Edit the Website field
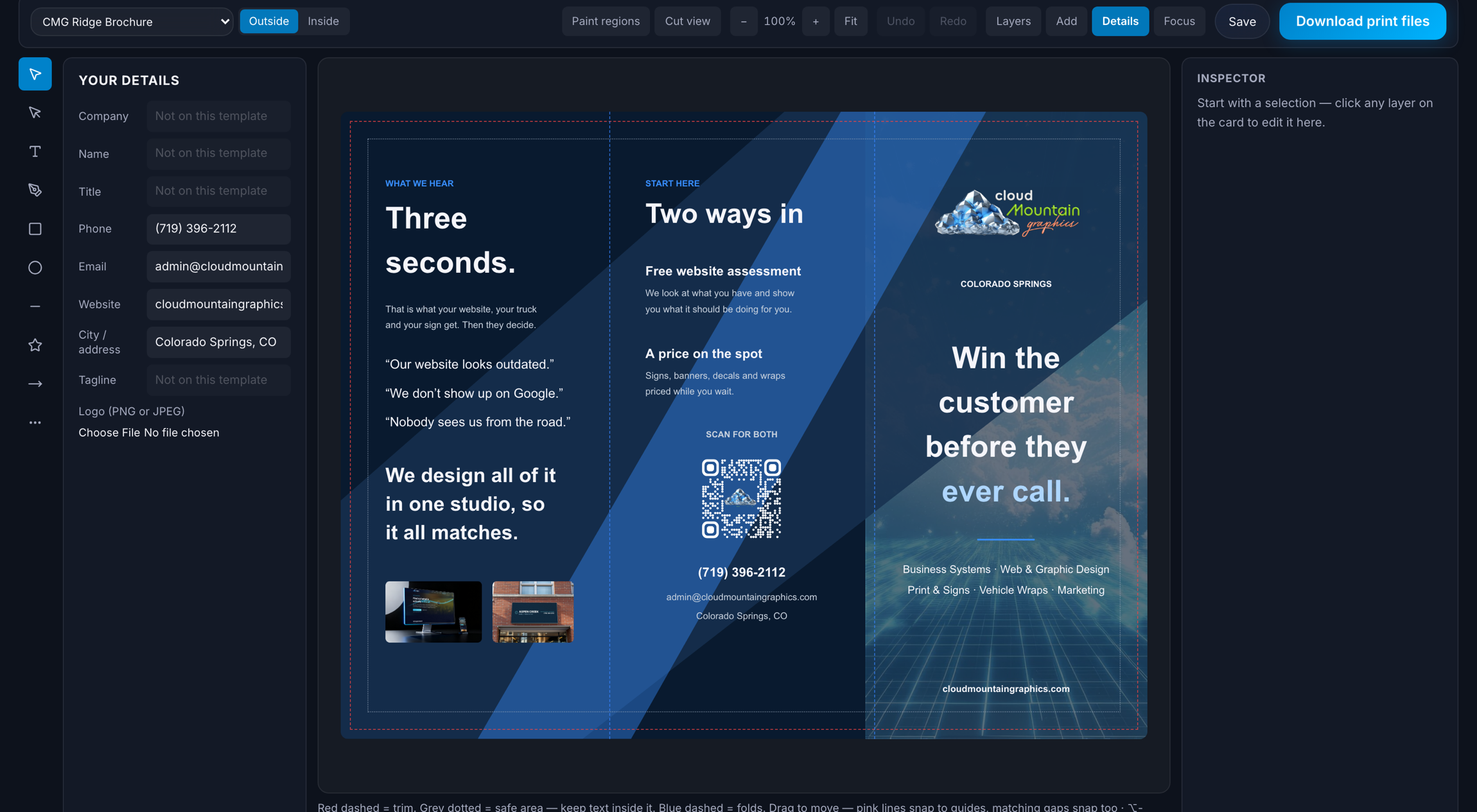The height and width of the screenshot is (812, 1477). tap(218, 304)
